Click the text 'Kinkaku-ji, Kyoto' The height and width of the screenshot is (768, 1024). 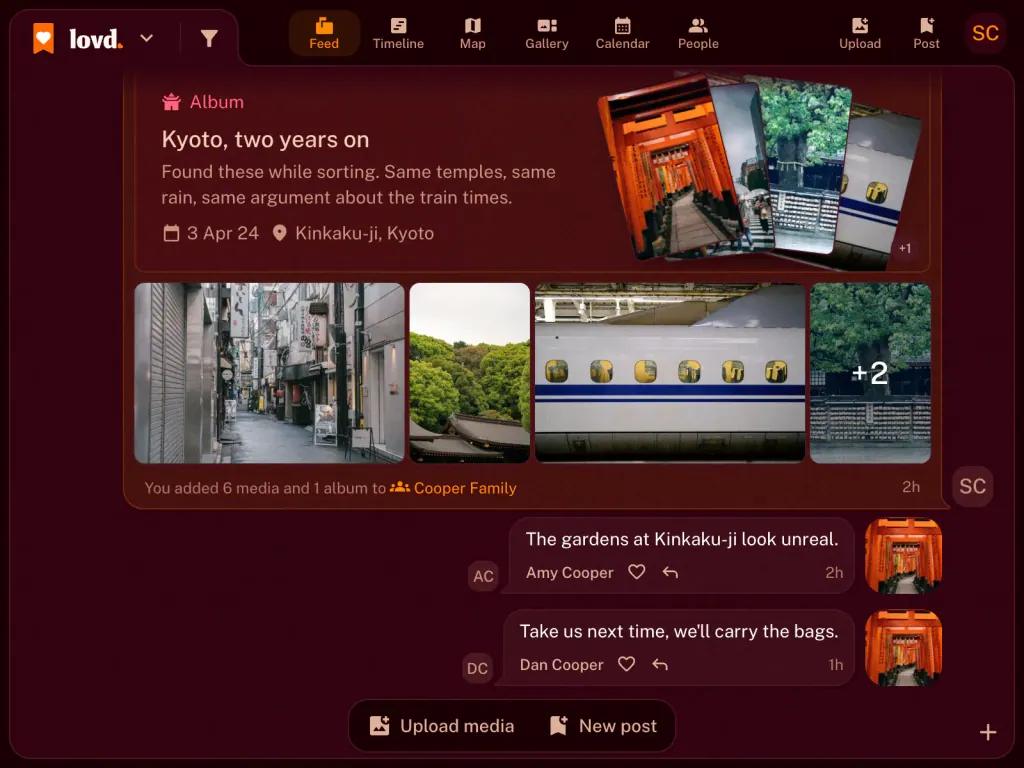364,233
